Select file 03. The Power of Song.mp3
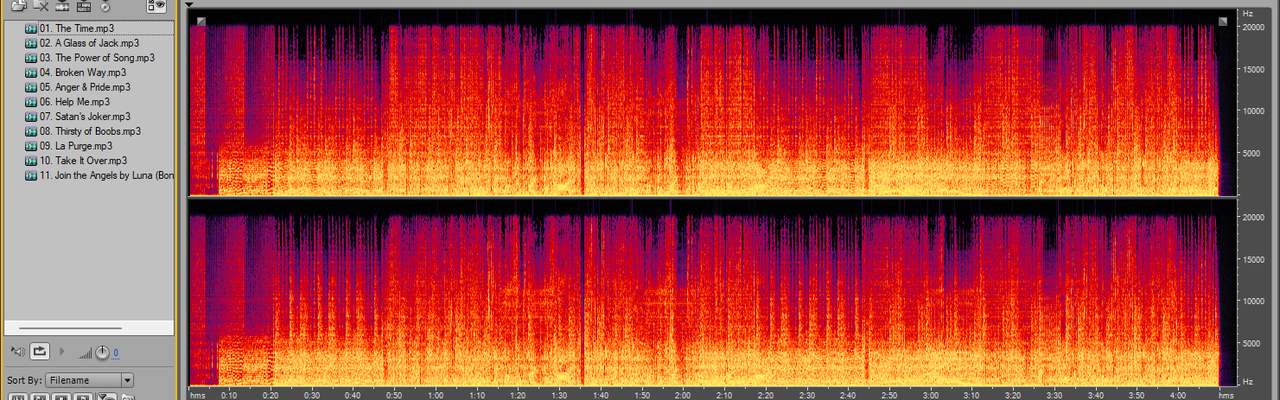Image resolution: width=1280 pixels, height=400 pixels. [x=97, y=58]
